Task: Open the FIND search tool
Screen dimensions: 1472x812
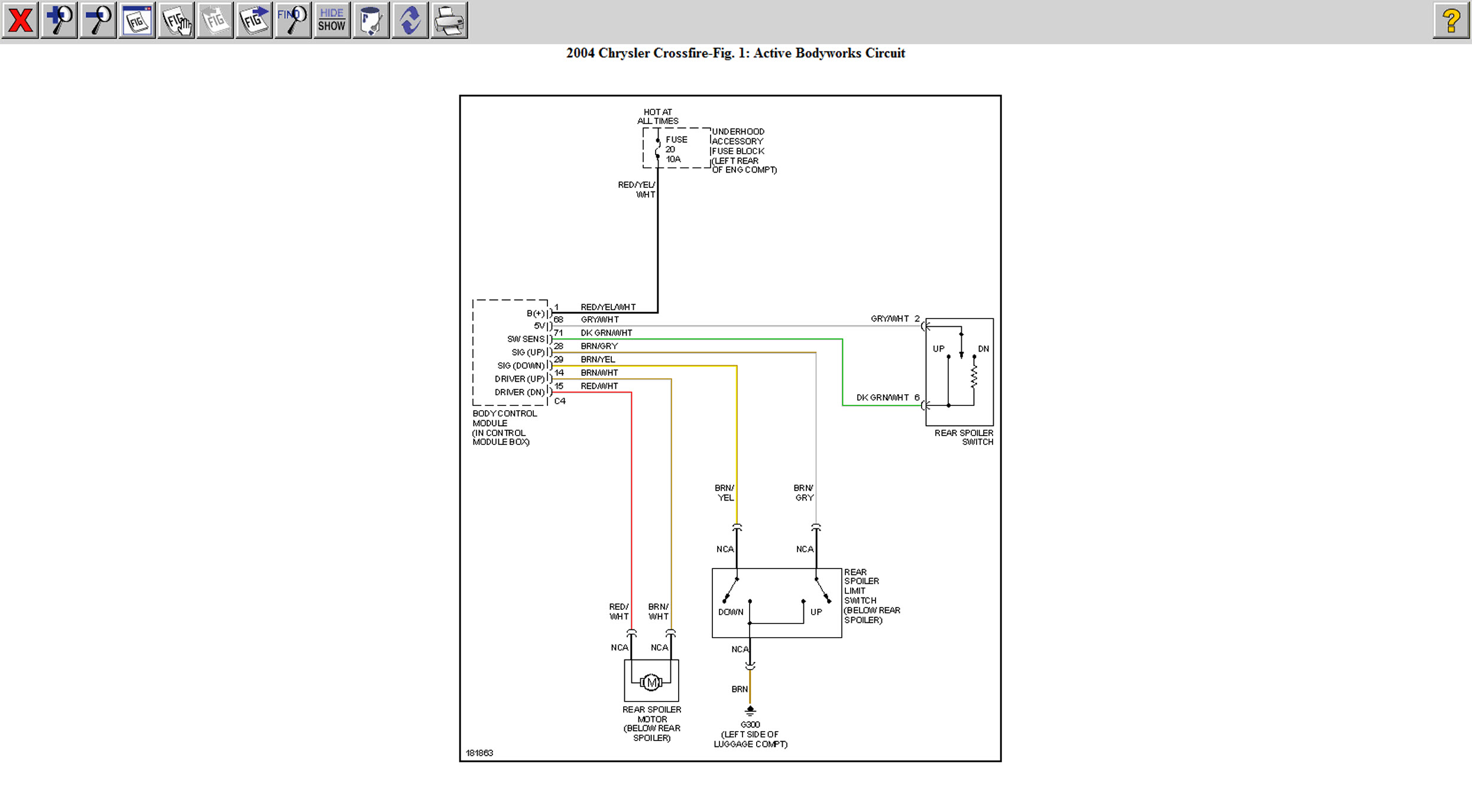Action: (x=293, y=21)
